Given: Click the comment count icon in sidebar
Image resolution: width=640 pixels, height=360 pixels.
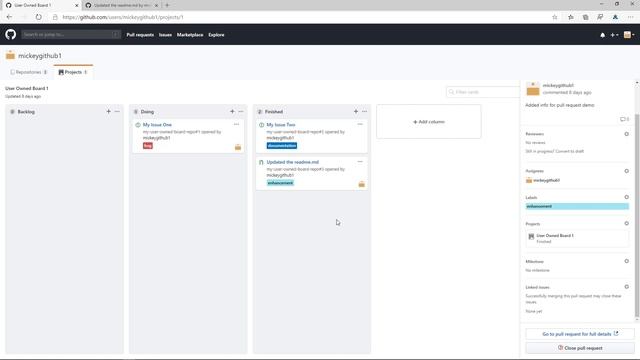Looking at the screenshot, I should [624, 119].
